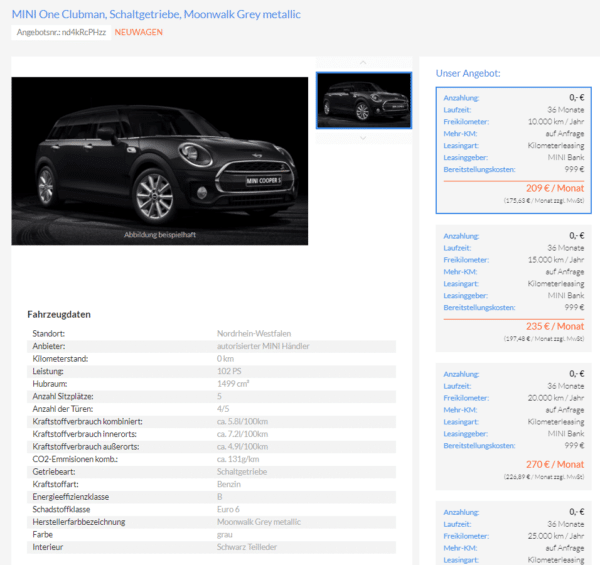Click the 'grau' Farbe value
Image resolution: width=600 pixels, height=565 pixels.
pyautogui.click(x=225, y=535)
